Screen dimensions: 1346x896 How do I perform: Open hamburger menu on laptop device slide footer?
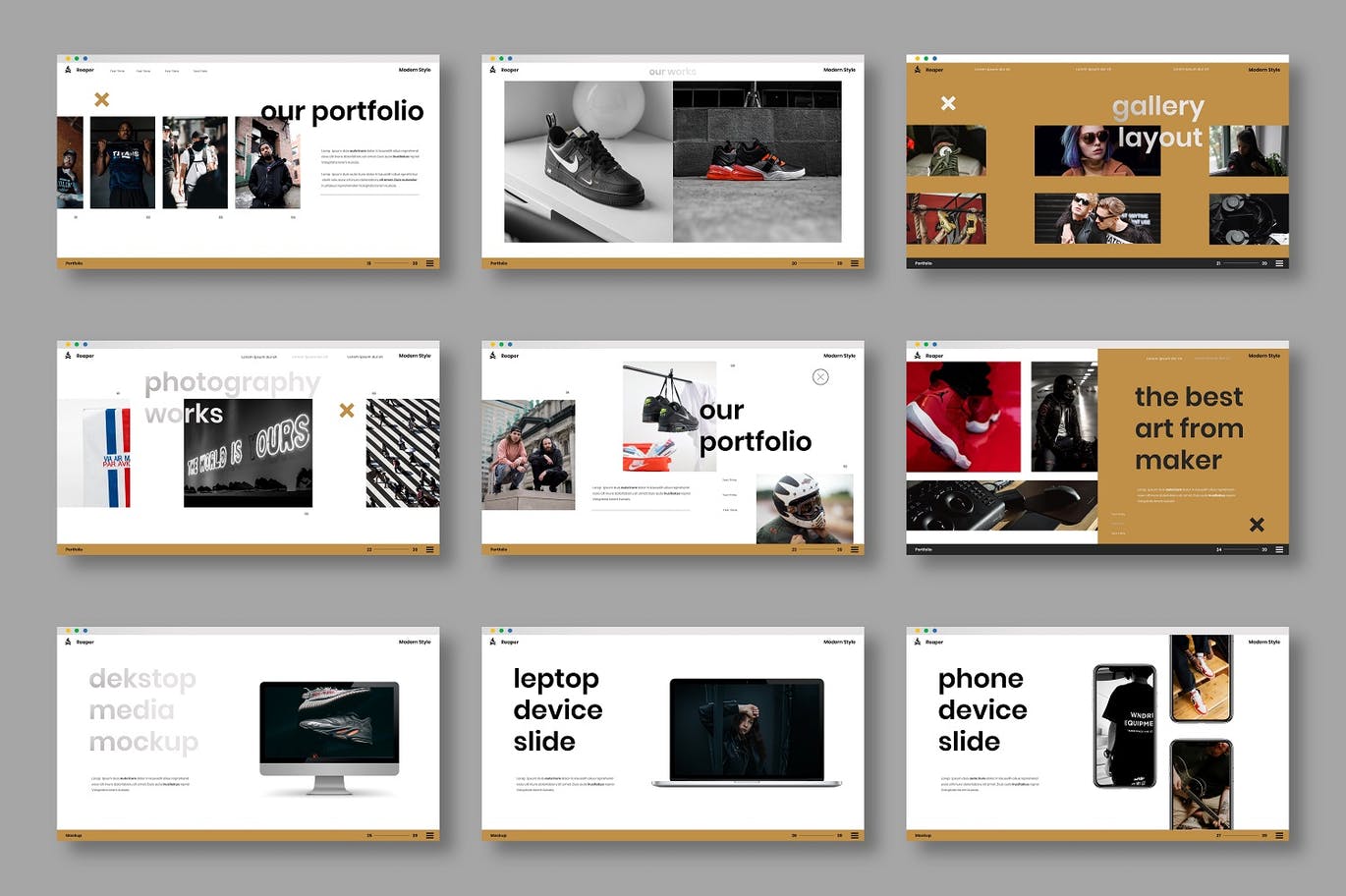tap(855, 835)
